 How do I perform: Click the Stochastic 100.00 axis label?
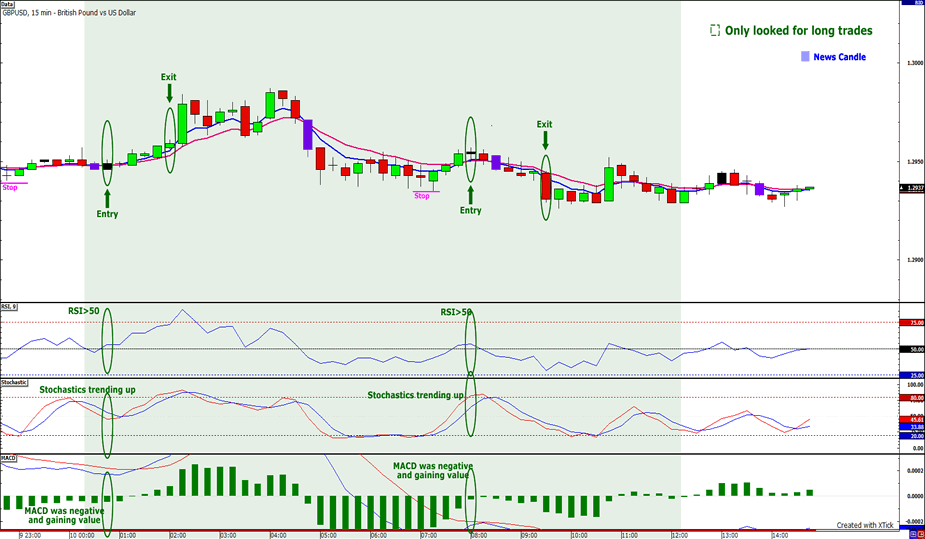[914, 384]
